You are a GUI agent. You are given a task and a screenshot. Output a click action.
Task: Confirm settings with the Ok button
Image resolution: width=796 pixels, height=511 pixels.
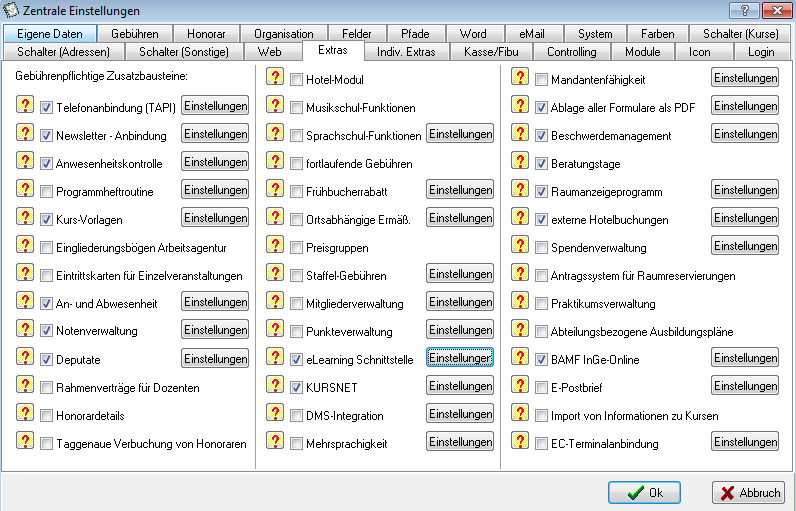(644, 492)
